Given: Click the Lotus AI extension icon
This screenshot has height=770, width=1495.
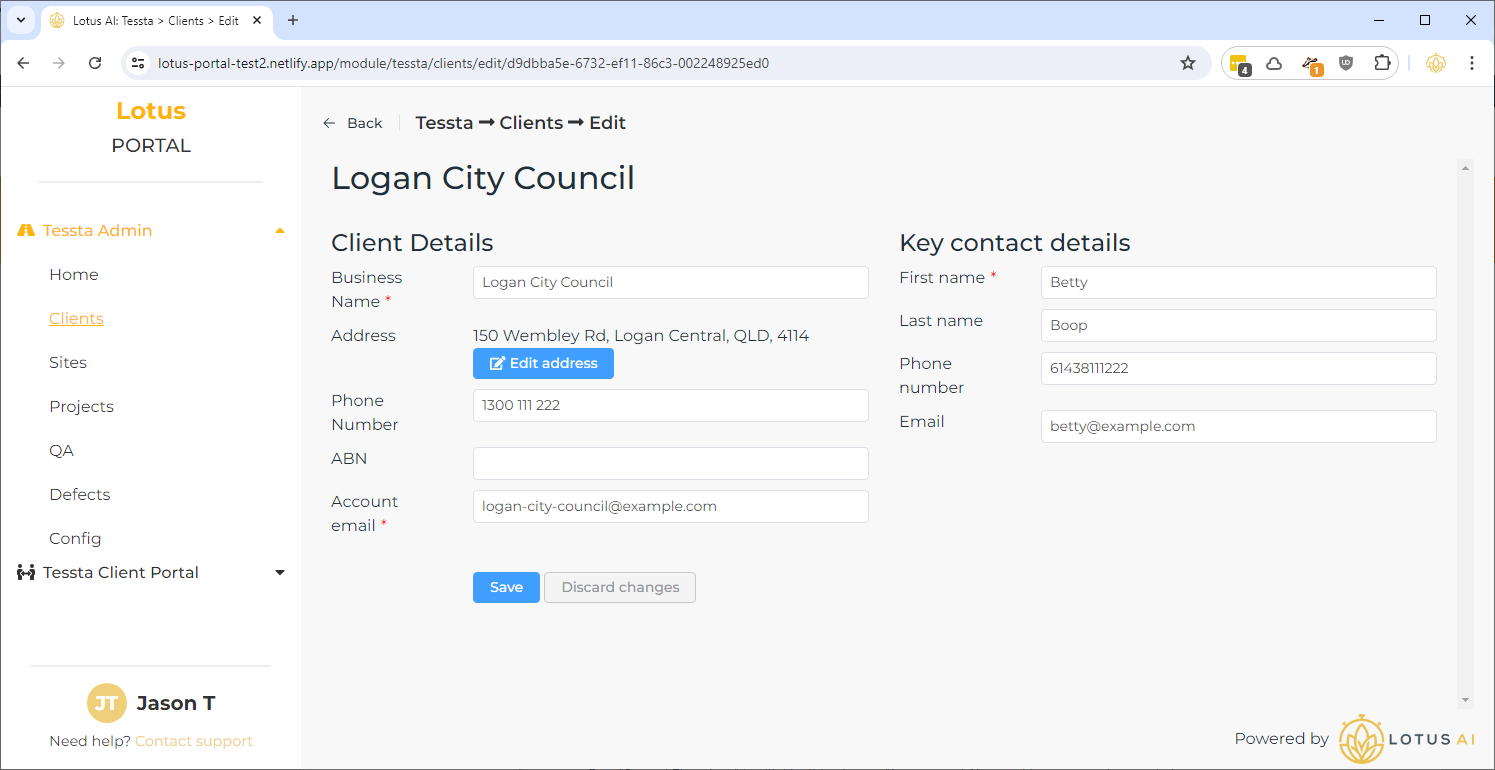Looking at the screenshot, I should click(x=1435, y=63).
